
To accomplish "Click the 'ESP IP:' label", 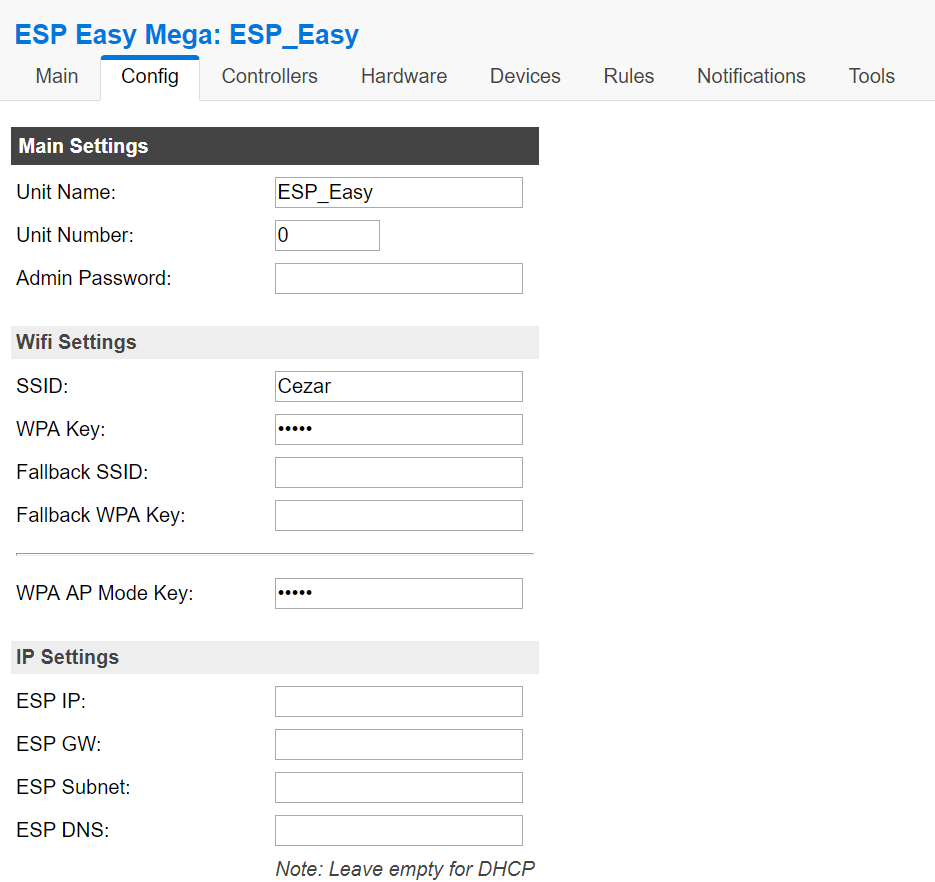I will (x=51, y=701).
